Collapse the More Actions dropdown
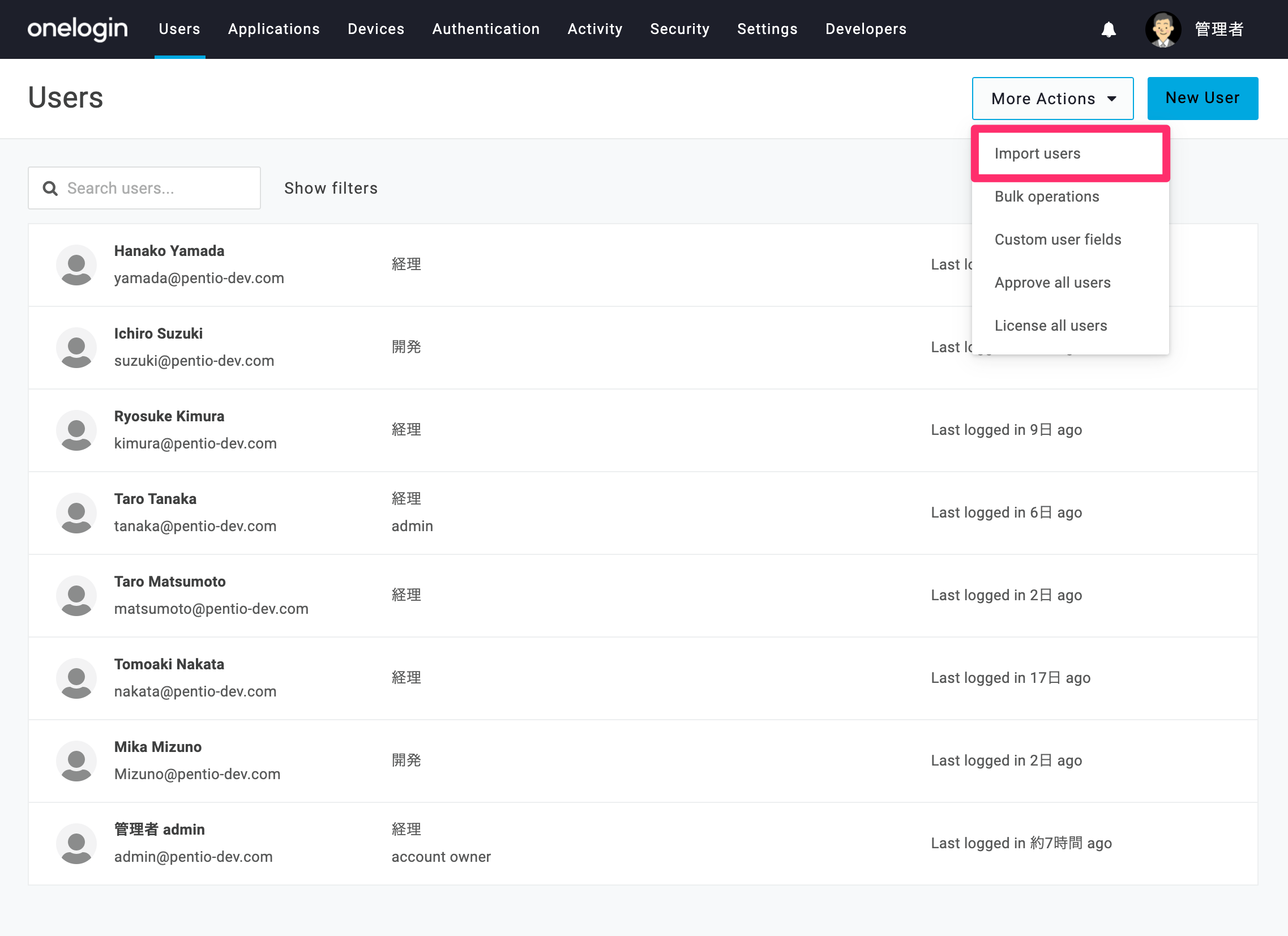 [x=1052, y=99]
